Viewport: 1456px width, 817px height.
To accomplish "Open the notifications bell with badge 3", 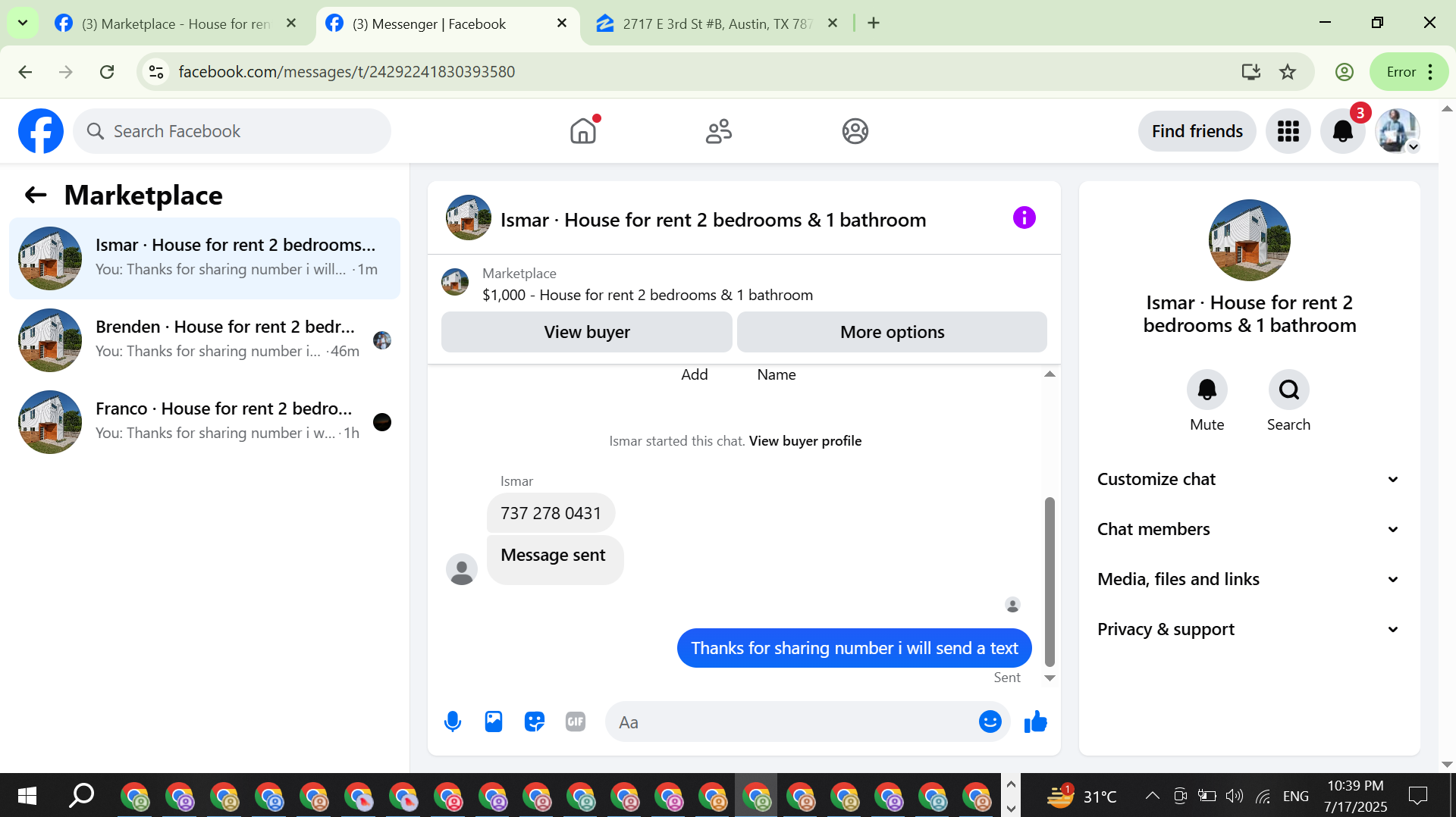I will click(x=1343, y=131).
